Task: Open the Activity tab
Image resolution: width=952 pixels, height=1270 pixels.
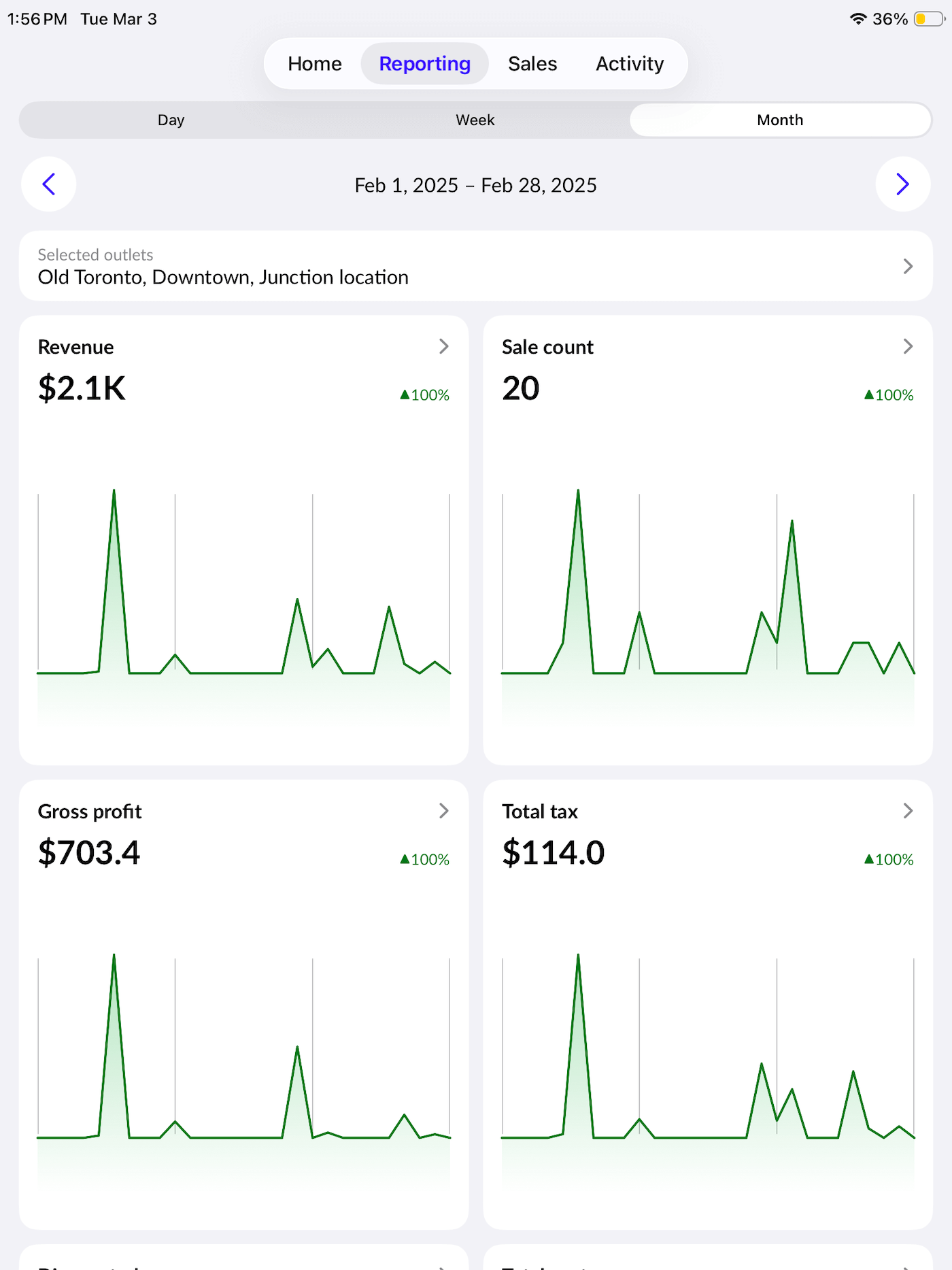Action: click(x=630, y=64)
